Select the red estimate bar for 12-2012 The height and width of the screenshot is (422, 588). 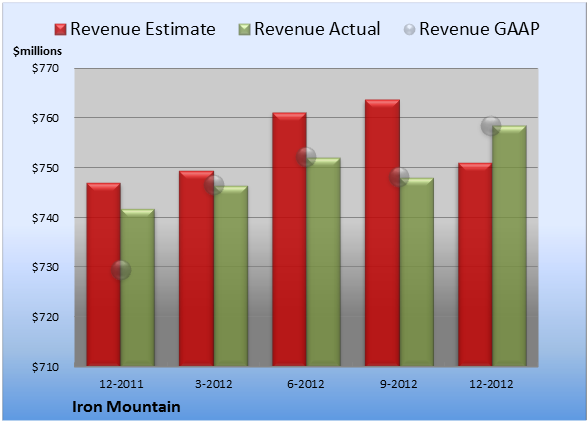tap(475, 264)
